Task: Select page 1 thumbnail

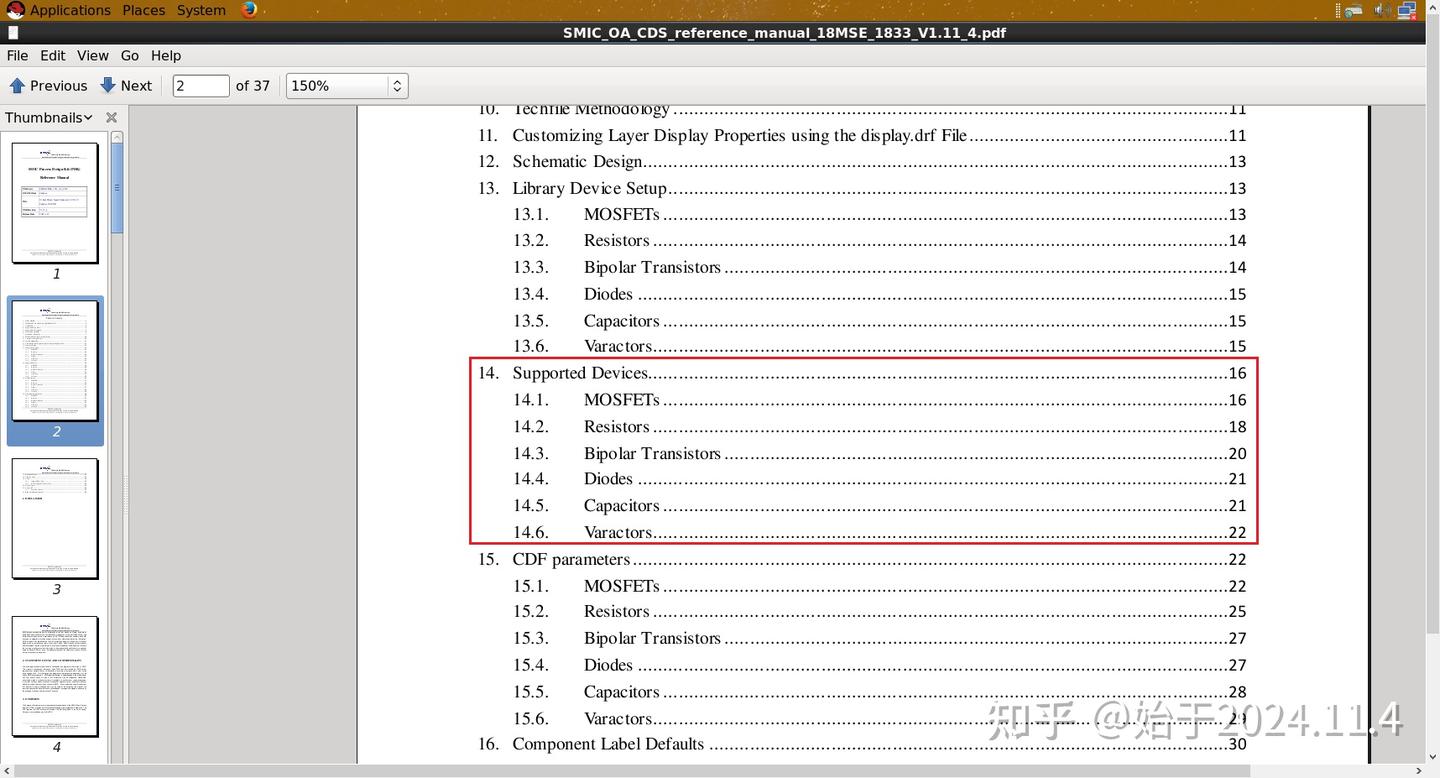Action: pyautogui.click(x=55, y=203)
